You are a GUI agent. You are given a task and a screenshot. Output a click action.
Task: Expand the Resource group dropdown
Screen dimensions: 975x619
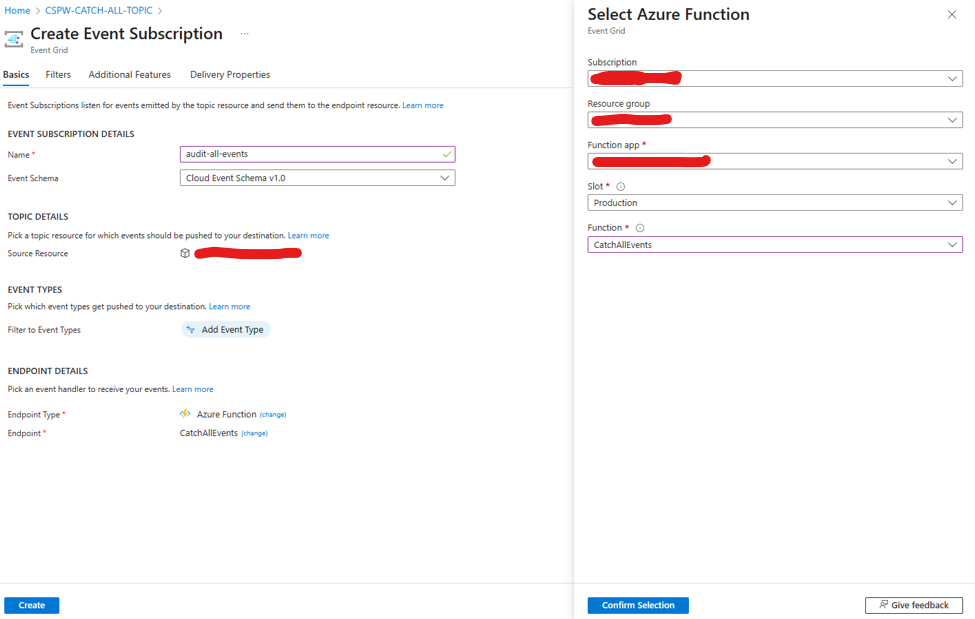[774, 120]
